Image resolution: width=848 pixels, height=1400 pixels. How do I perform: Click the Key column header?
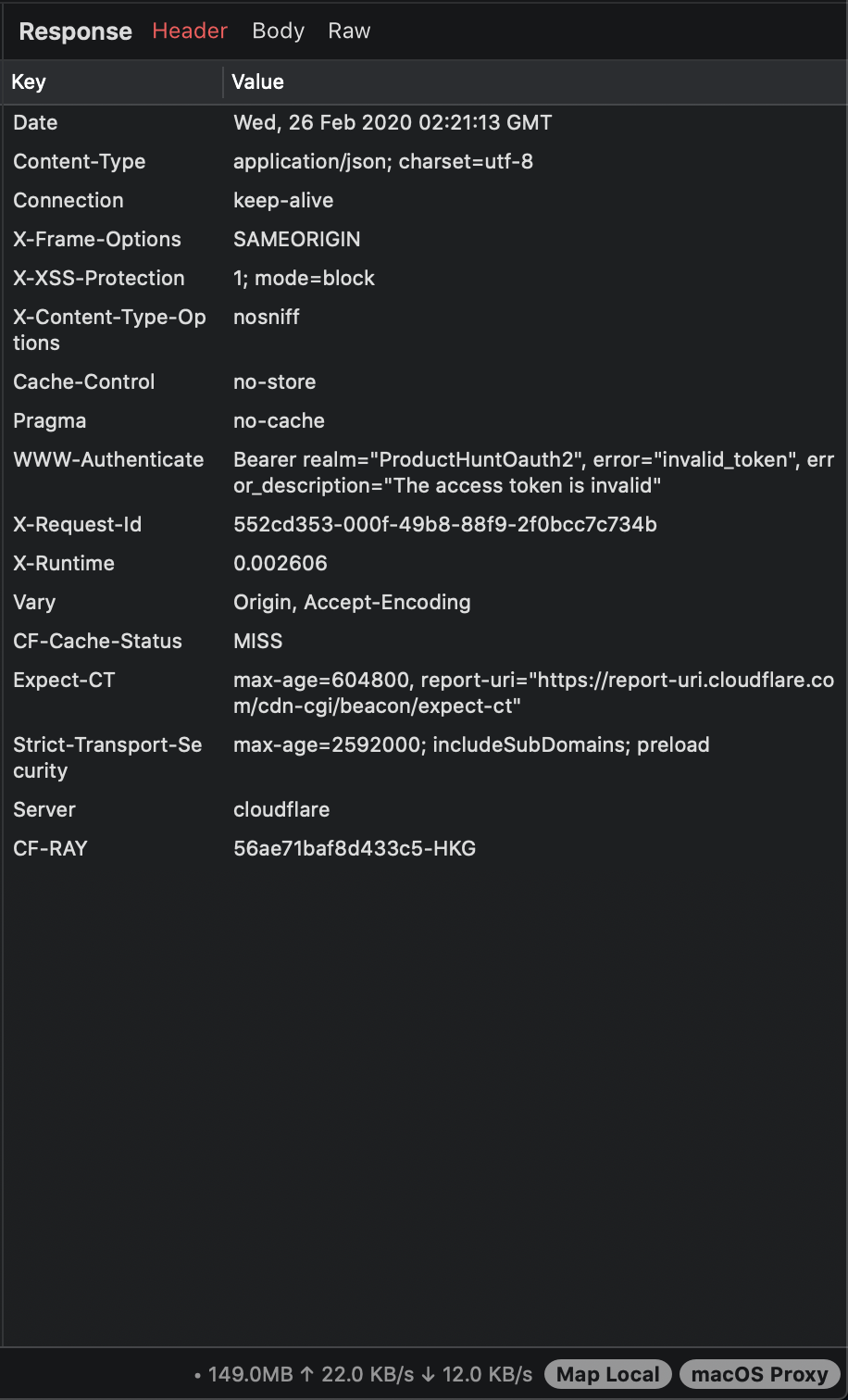click(28, 82)
